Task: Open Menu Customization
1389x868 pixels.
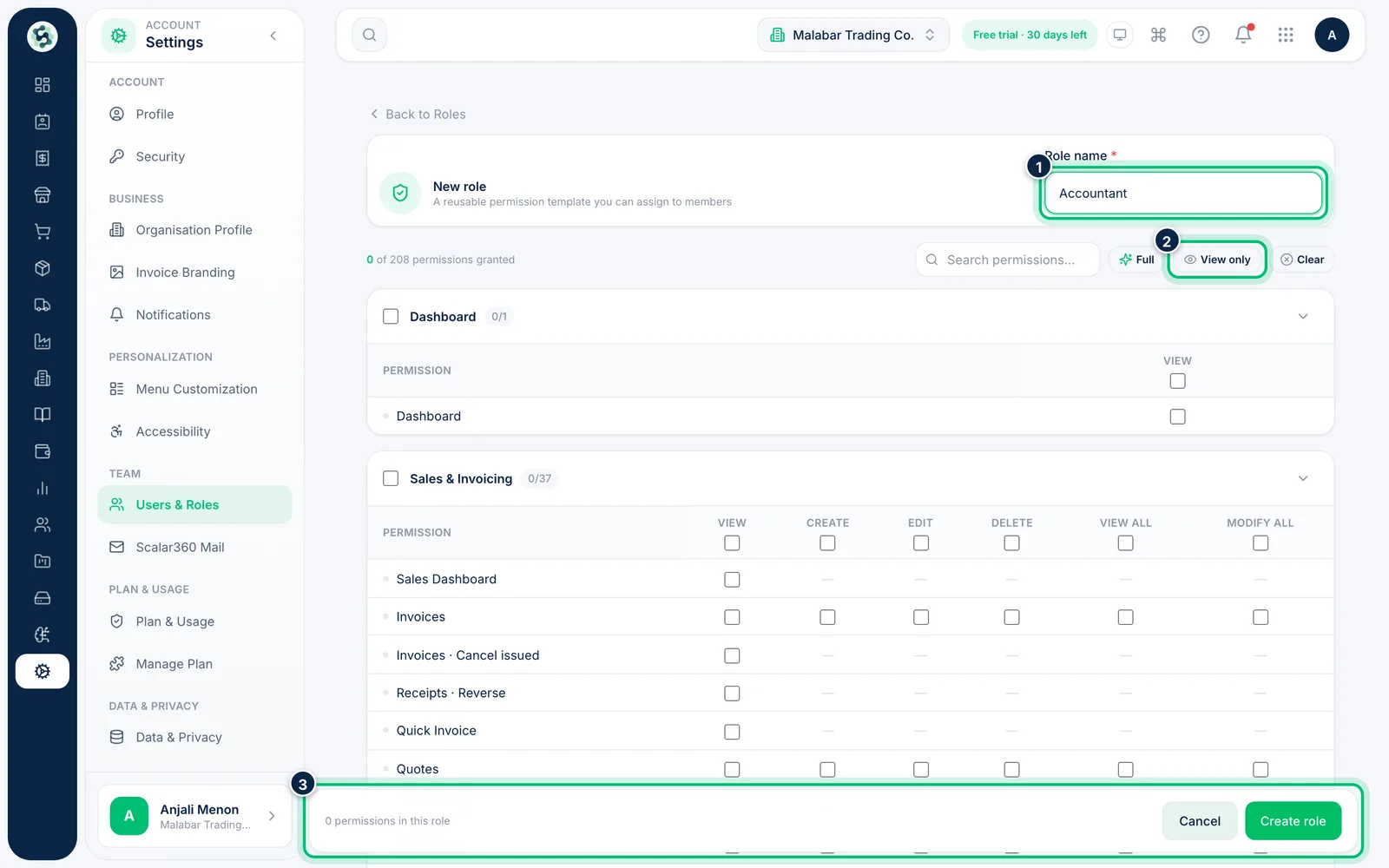Action: pos(194,389)
